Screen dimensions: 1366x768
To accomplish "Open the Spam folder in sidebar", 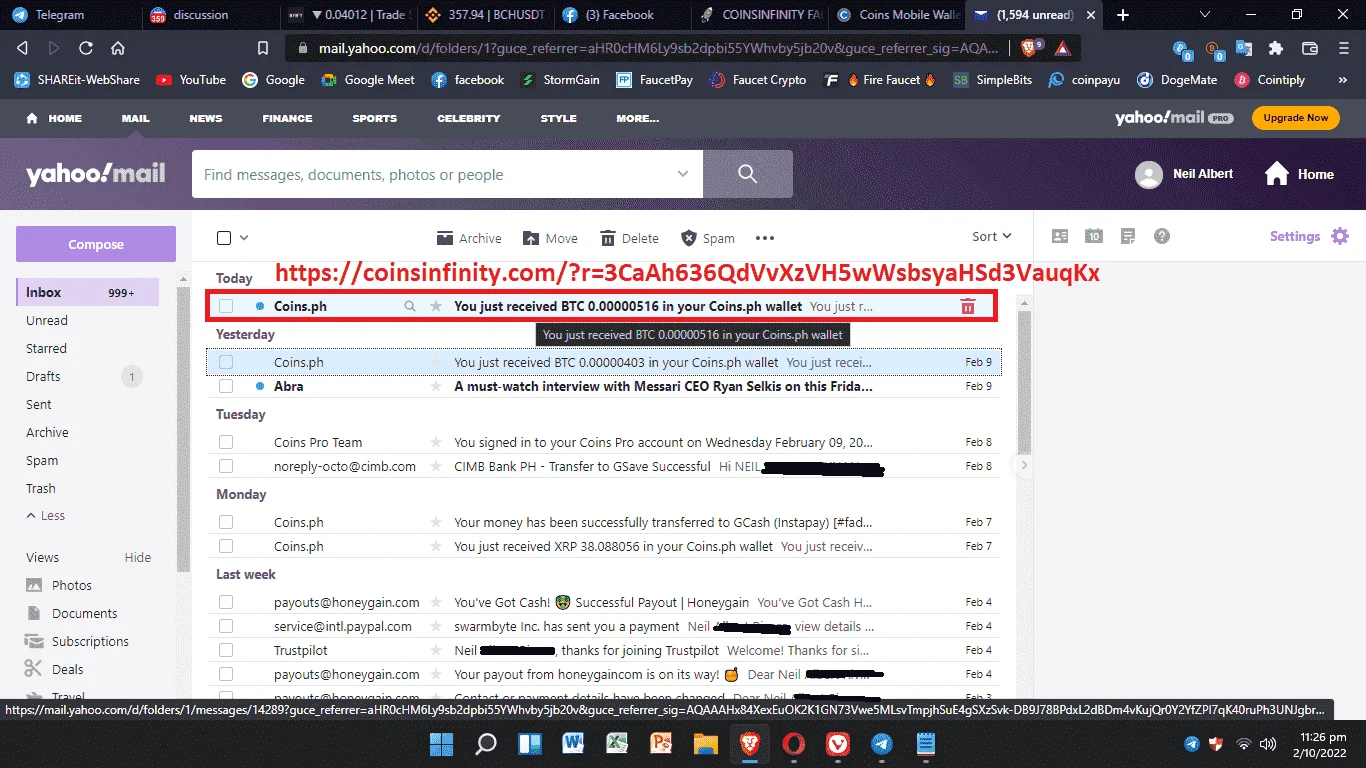I will (x=42, y=461).
